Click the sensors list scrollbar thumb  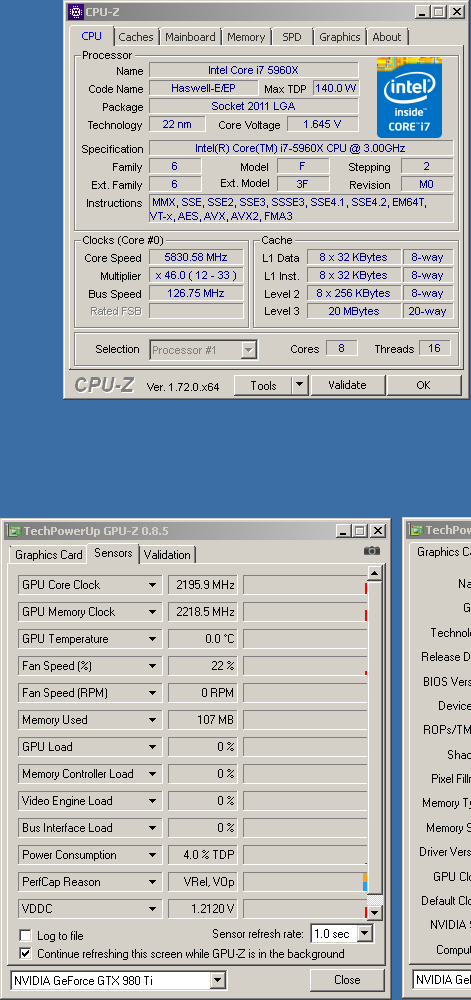click(375, 737)
